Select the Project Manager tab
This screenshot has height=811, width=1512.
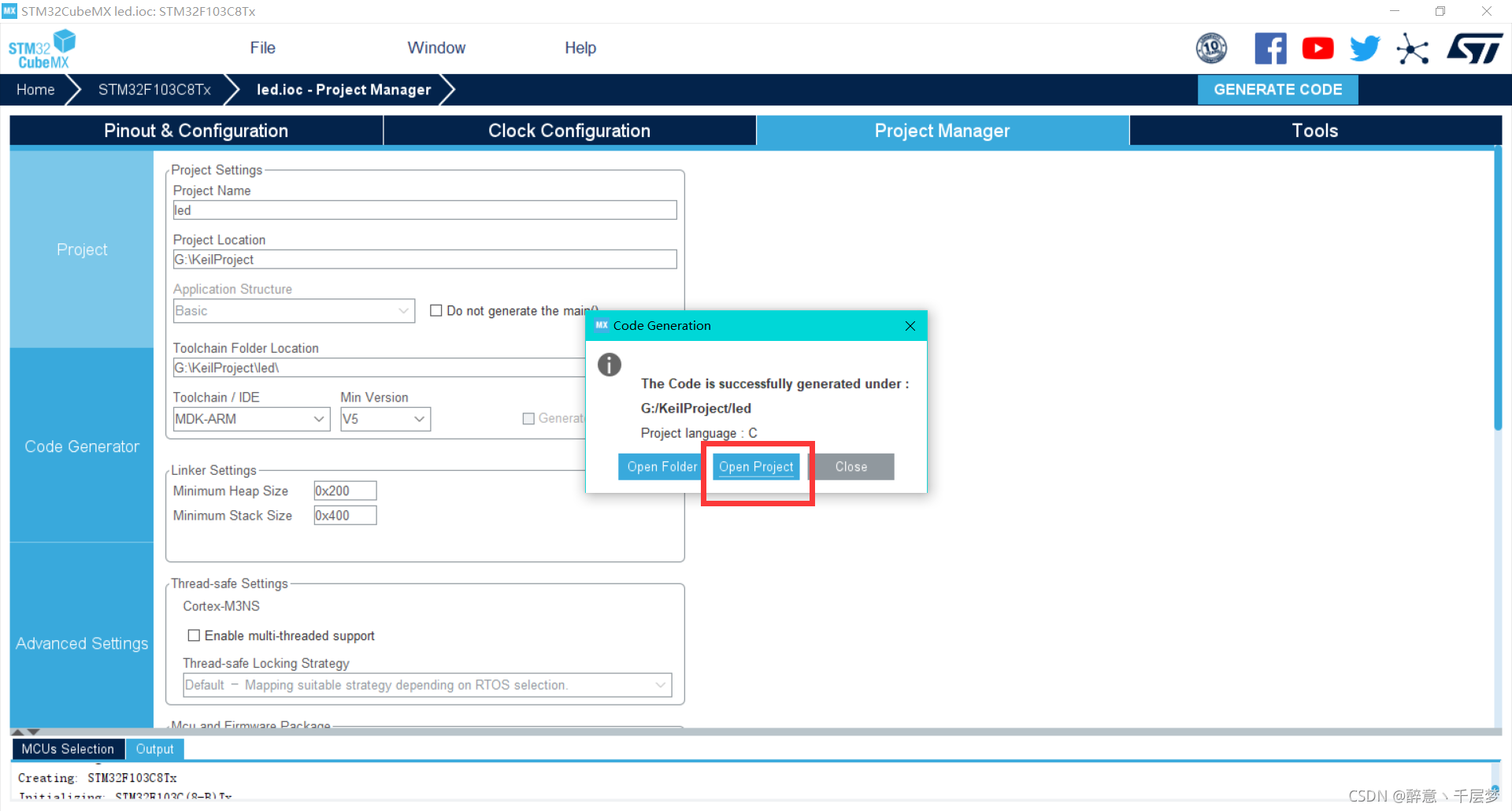coord(943,131)
